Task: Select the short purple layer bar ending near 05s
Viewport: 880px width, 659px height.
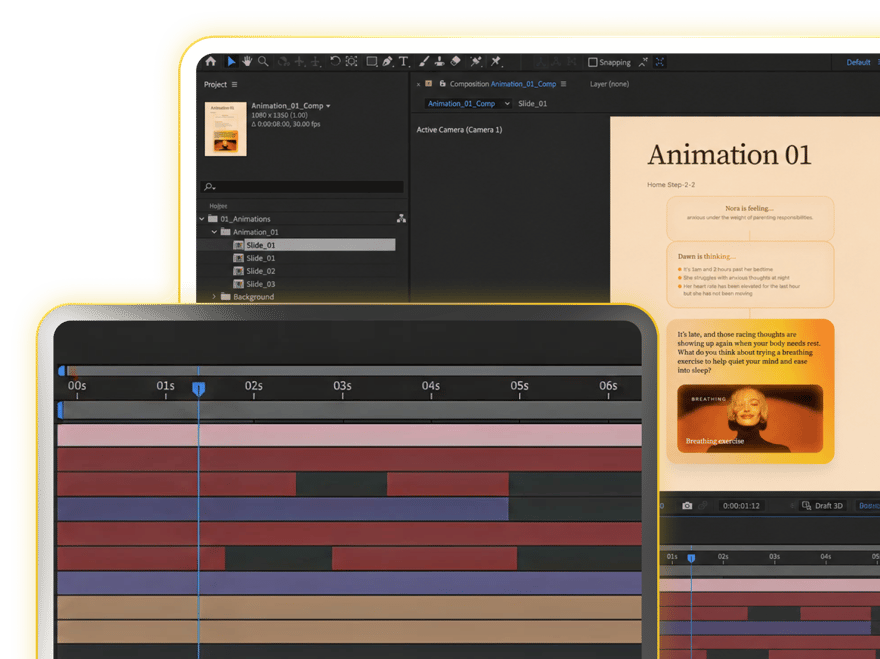Action: coord(283,509)
